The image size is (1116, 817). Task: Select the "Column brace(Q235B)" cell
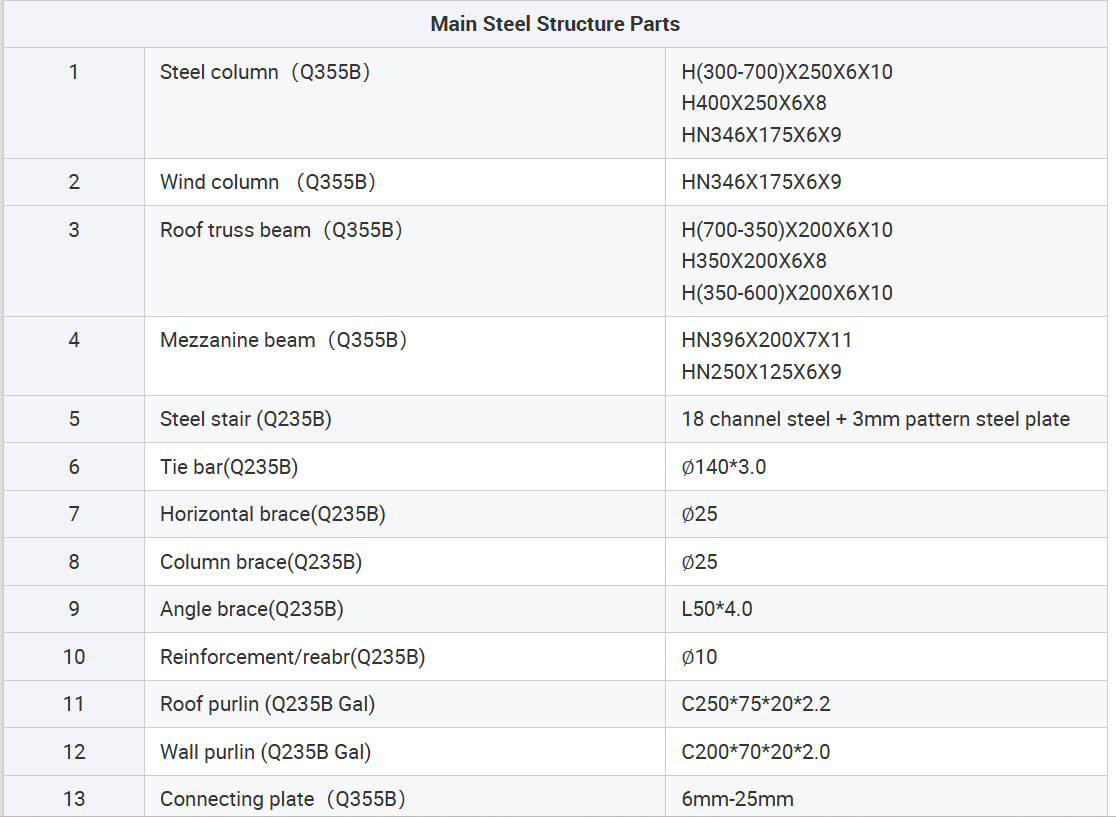(260, 562)
